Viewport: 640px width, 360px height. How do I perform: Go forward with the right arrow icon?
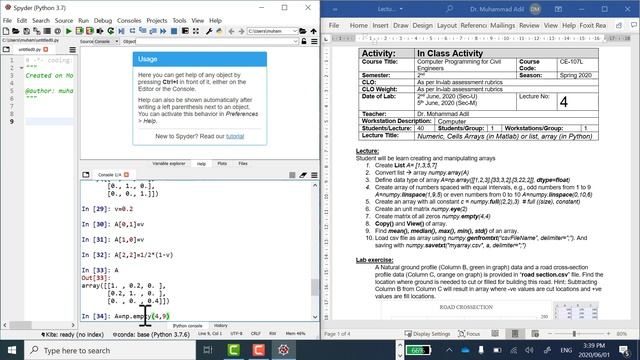pyautogui.click(x=242, y=31)
